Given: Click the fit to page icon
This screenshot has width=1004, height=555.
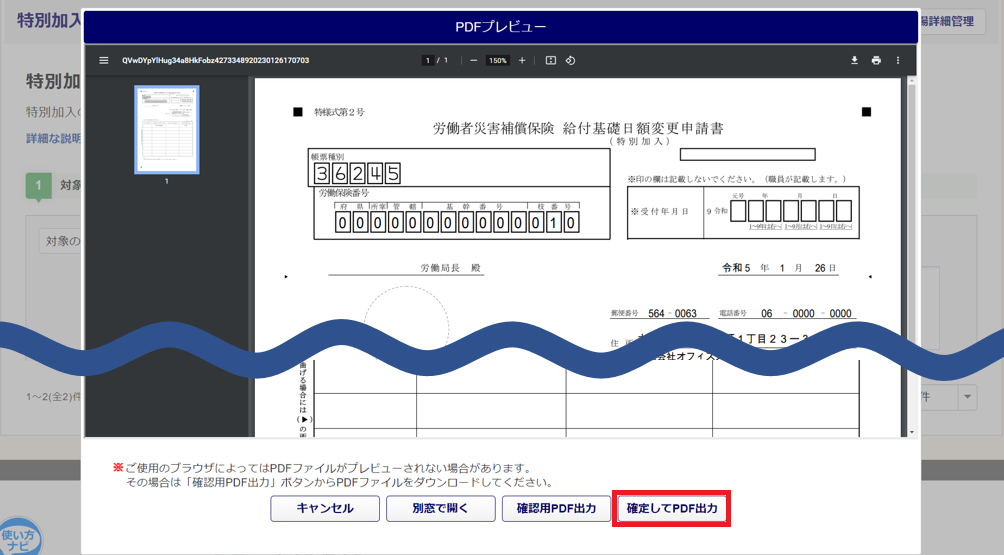Looking at the screenshot, I should [550, 60].
